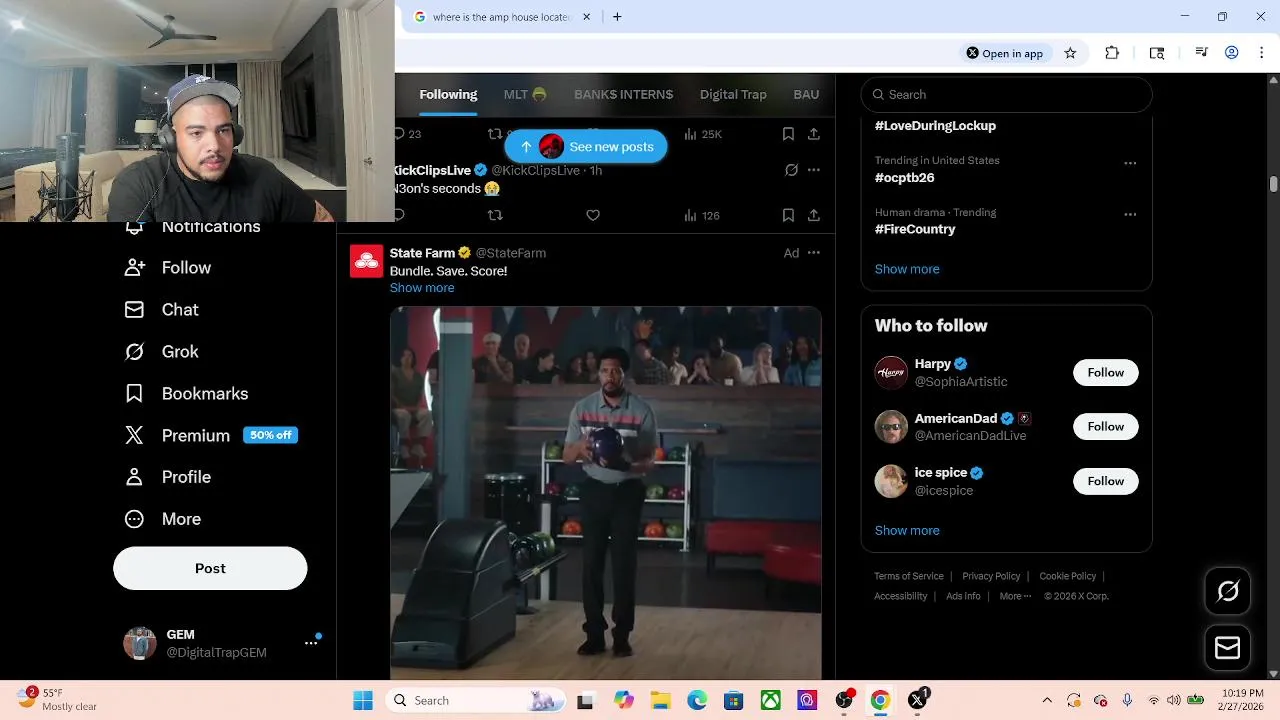Expand State Farm ad Show more
Viewport: 1280px width, 720px height.
(422, 288)
